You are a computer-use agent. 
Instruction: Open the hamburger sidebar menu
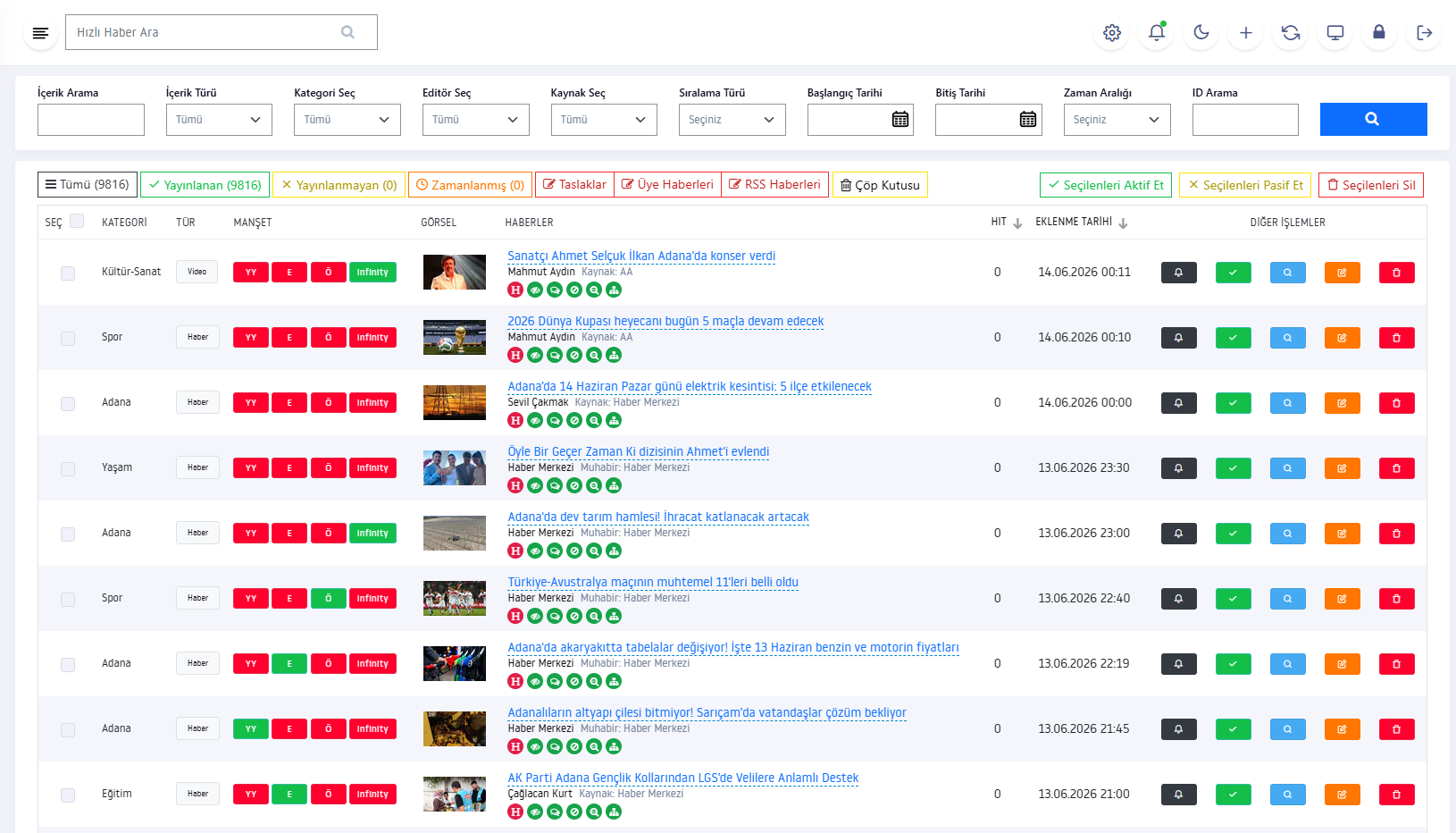click(x=40, y=33)
